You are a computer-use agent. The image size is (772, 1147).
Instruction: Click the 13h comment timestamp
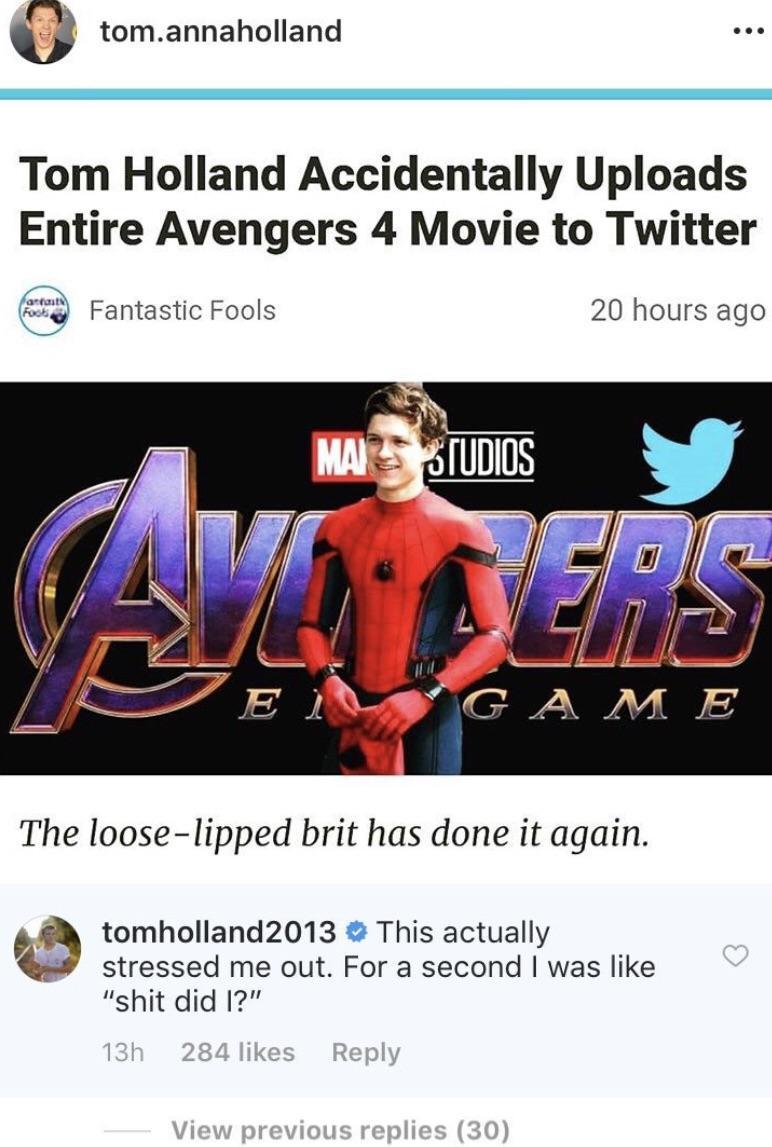(122, 1052)
